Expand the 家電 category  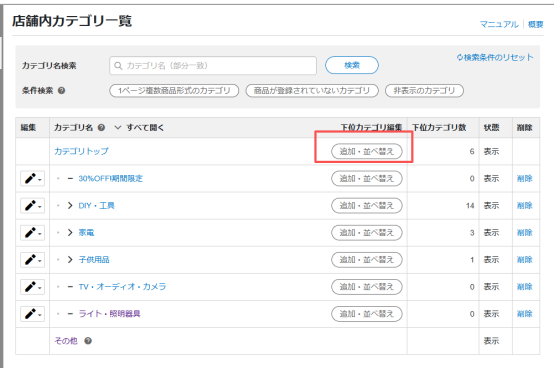[x=70, y=233]
